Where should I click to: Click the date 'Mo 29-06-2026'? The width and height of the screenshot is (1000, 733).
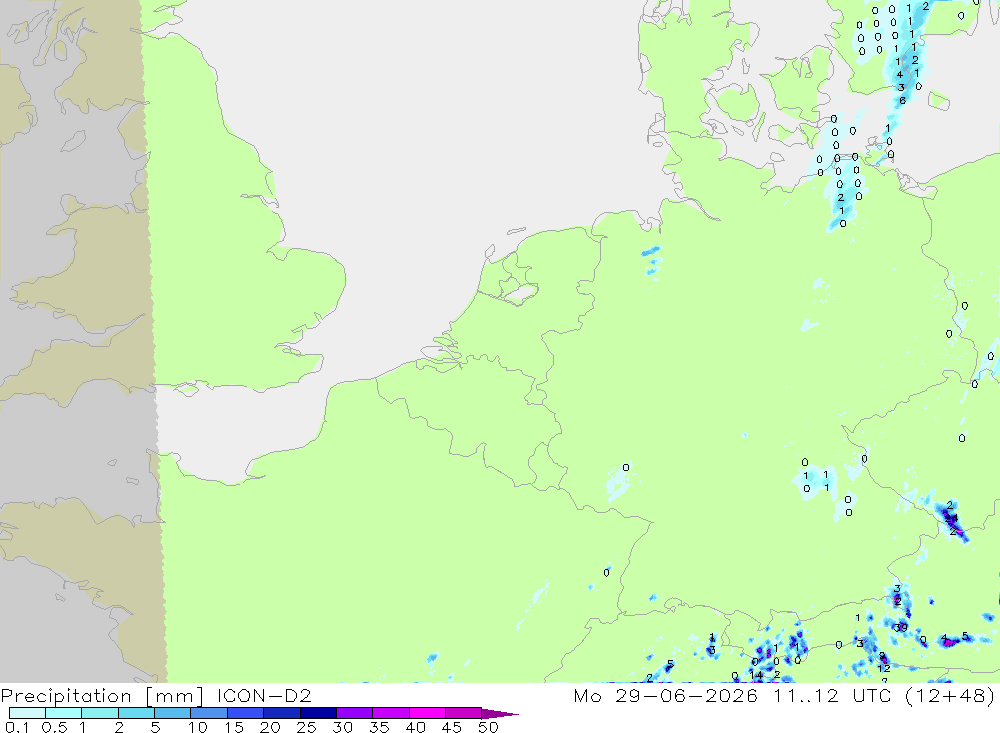pos(666,695)
